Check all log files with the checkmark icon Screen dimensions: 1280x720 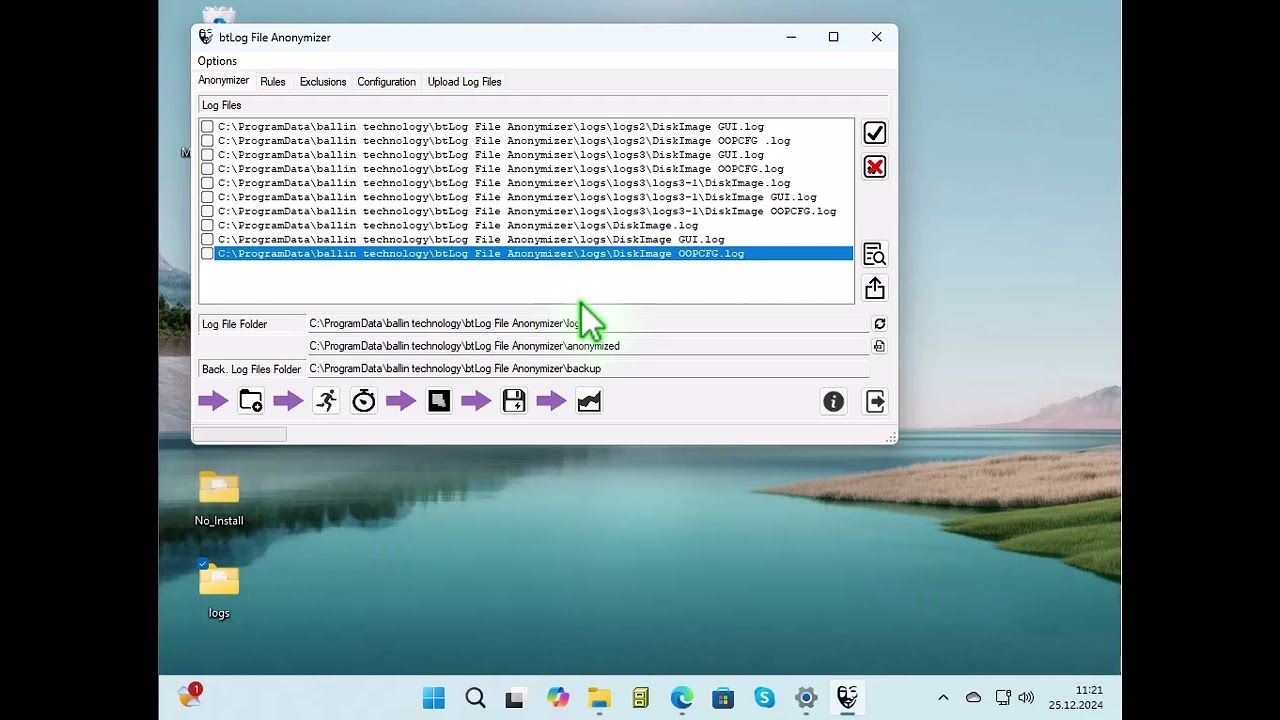[x=875, y=133]
